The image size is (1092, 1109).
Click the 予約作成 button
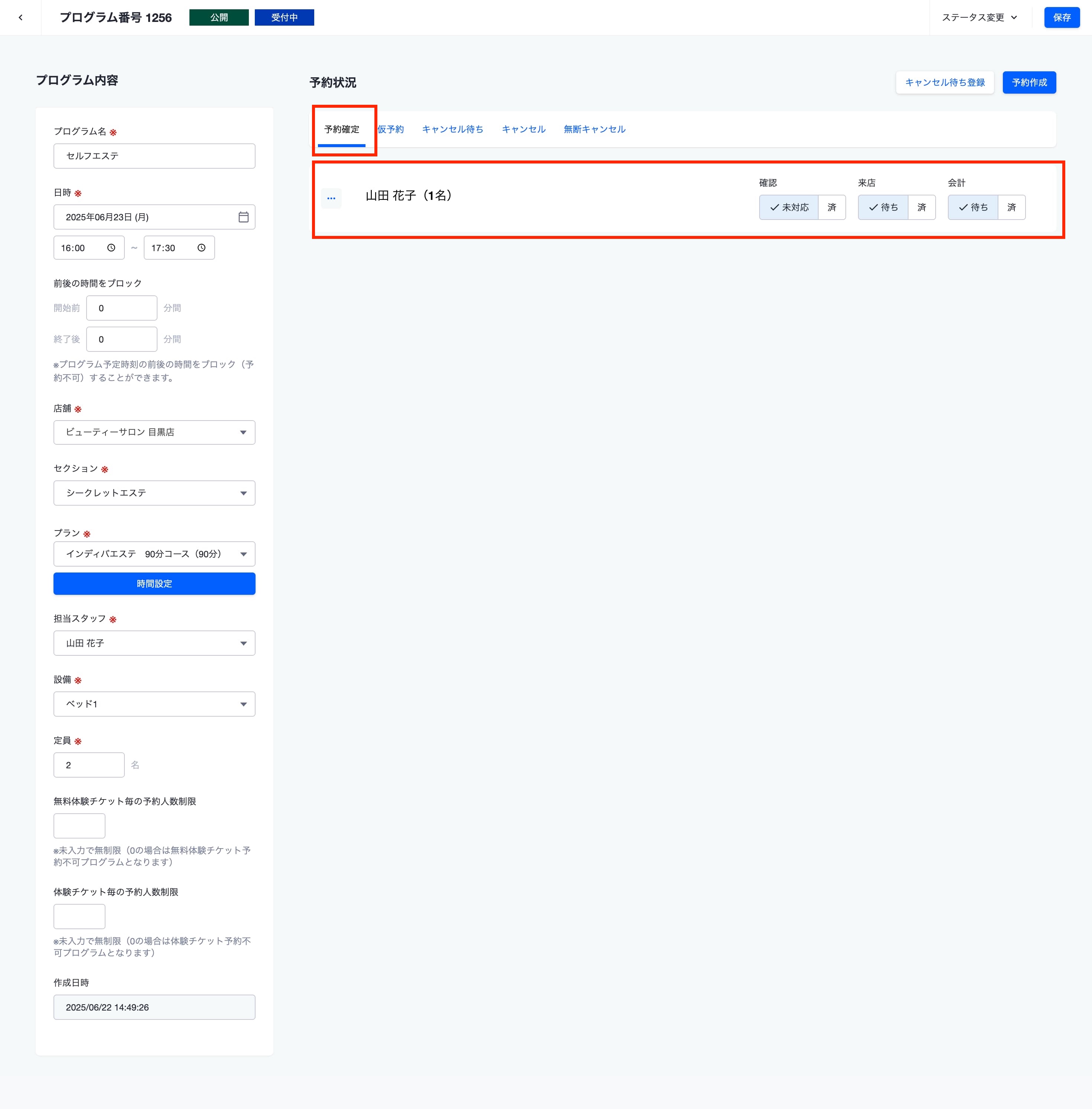tap(1029, 82)
